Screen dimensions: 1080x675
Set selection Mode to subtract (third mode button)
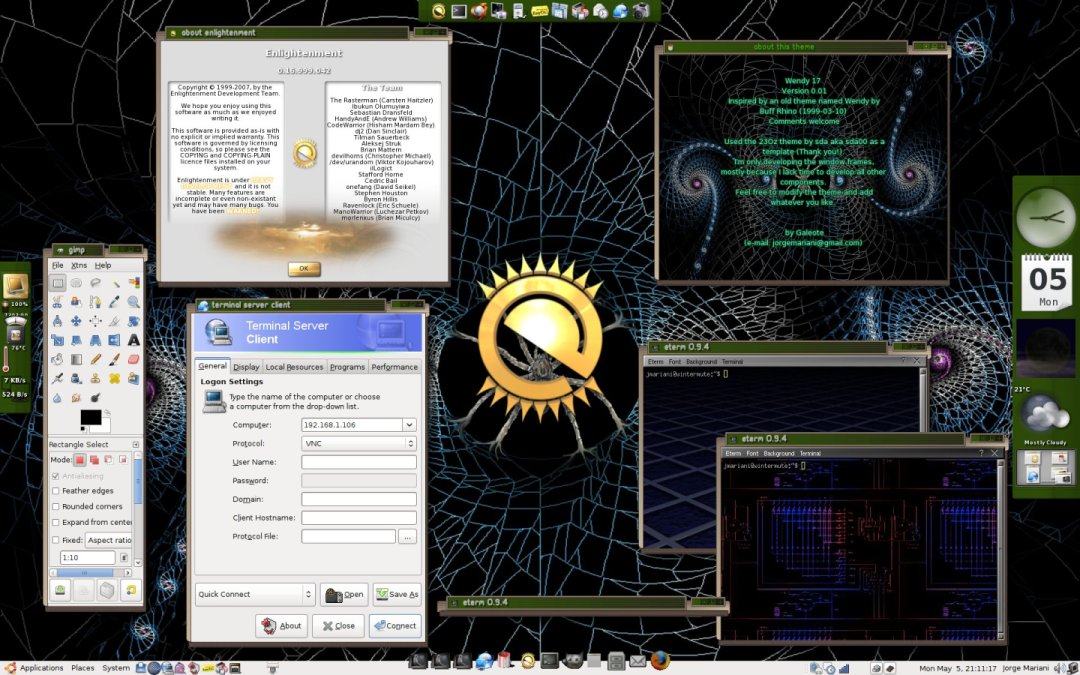click(x=109, y=460)
